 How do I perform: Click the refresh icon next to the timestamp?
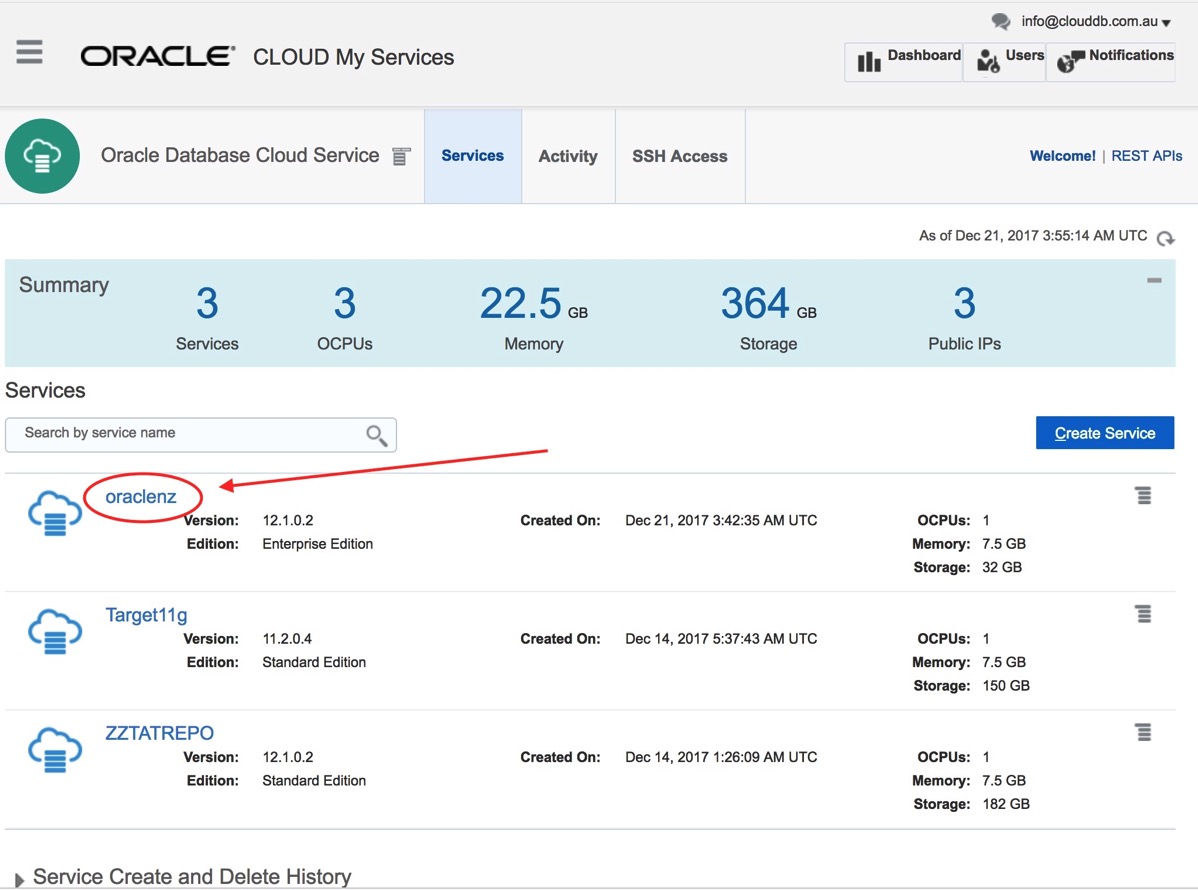click(x=1165, y=238)
